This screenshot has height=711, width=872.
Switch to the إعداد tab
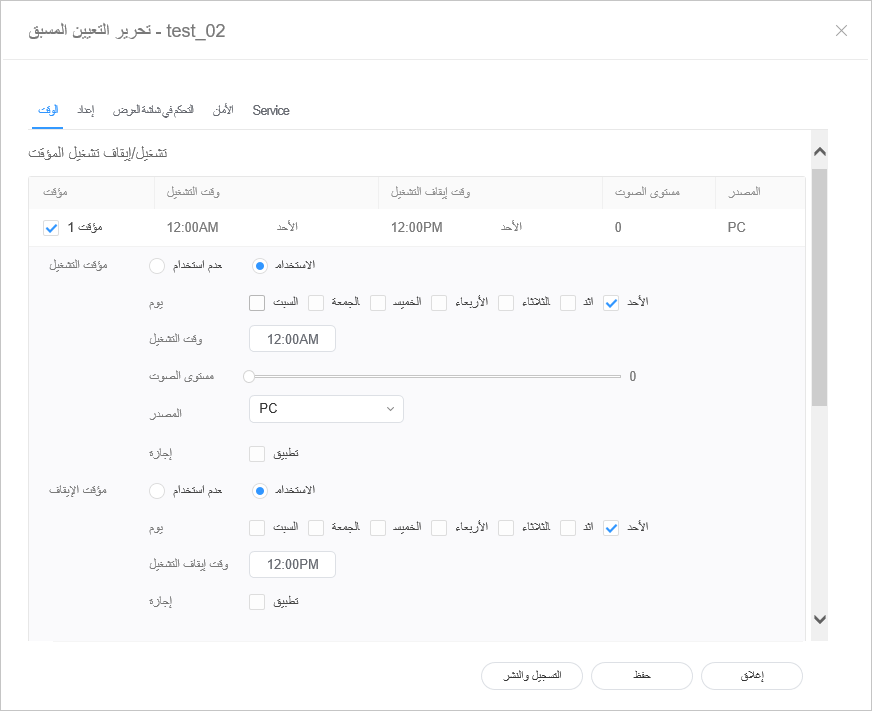(x=86, y=110)
